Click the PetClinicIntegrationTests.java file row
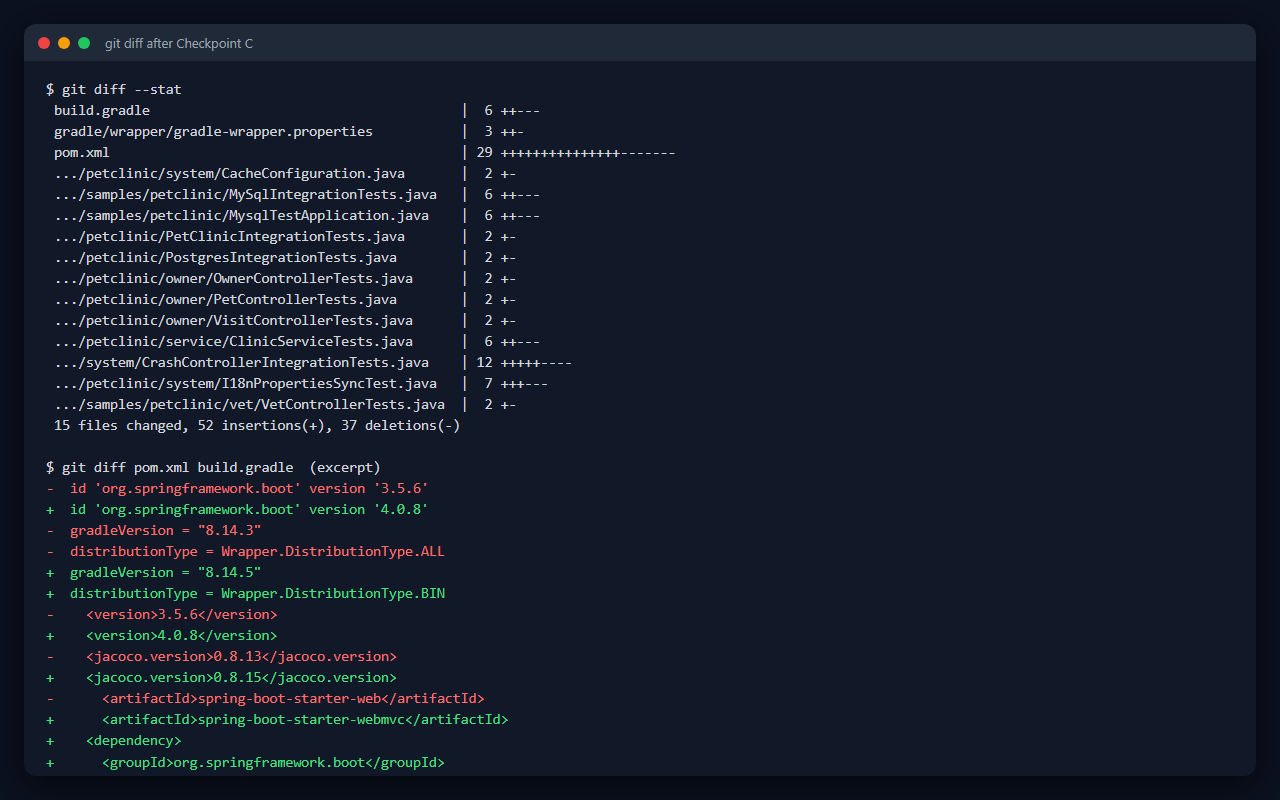This screenshot has height=800, width=1280. point(285,236)
